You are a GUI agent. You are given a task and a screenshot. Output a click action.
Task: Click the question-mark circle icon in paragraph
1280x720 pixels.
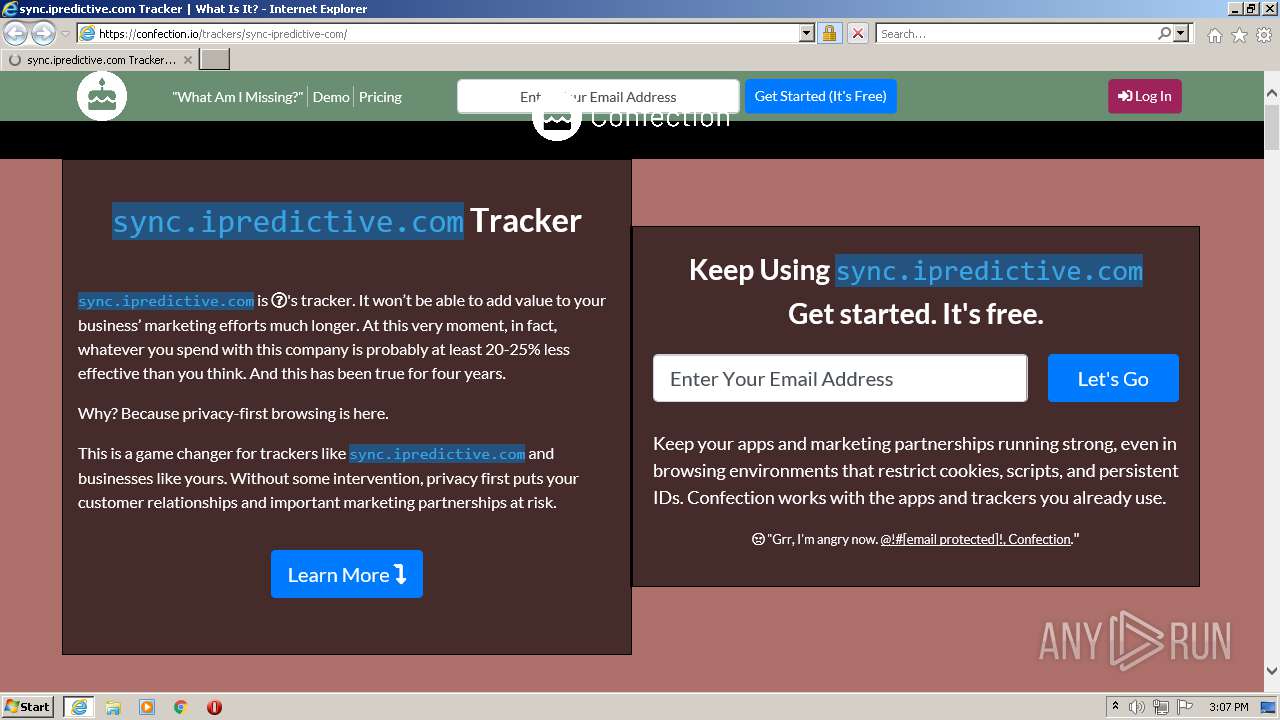pyautogui.click(x=279, y=300)
